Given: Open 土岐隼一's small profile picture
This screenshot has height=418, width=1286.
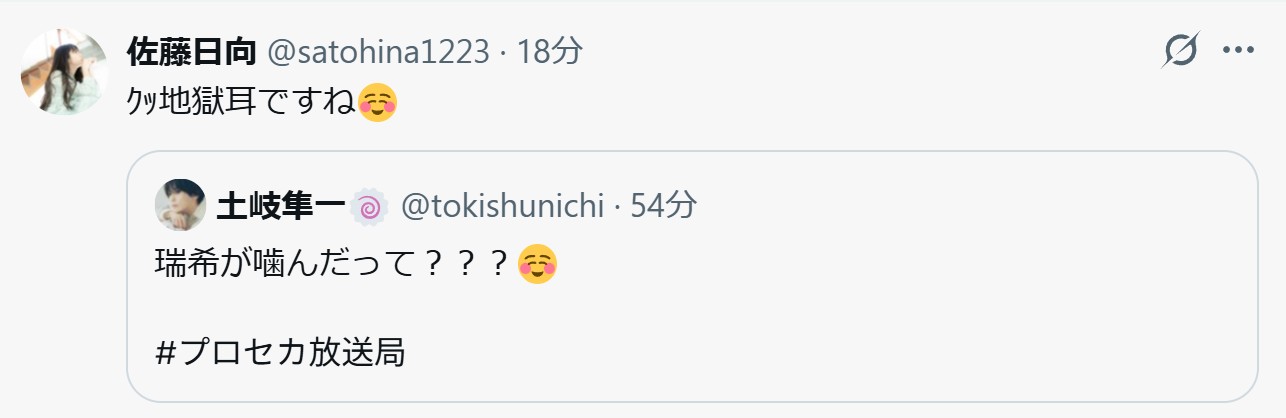Looking at the screenshot, I should click(x=180, y=205).
